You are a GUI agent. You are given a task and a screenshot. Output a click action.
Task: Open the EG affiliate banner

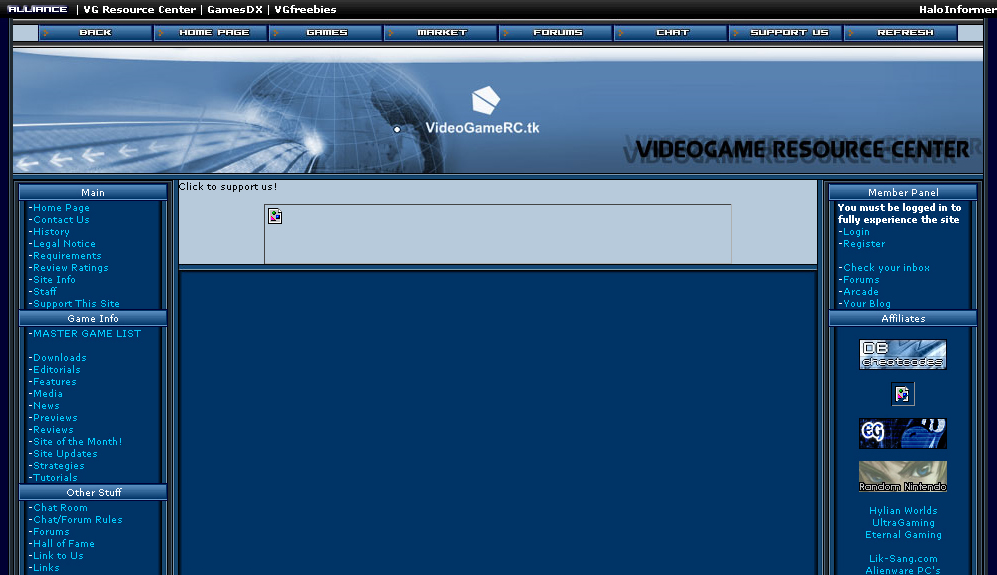(902, 433)
